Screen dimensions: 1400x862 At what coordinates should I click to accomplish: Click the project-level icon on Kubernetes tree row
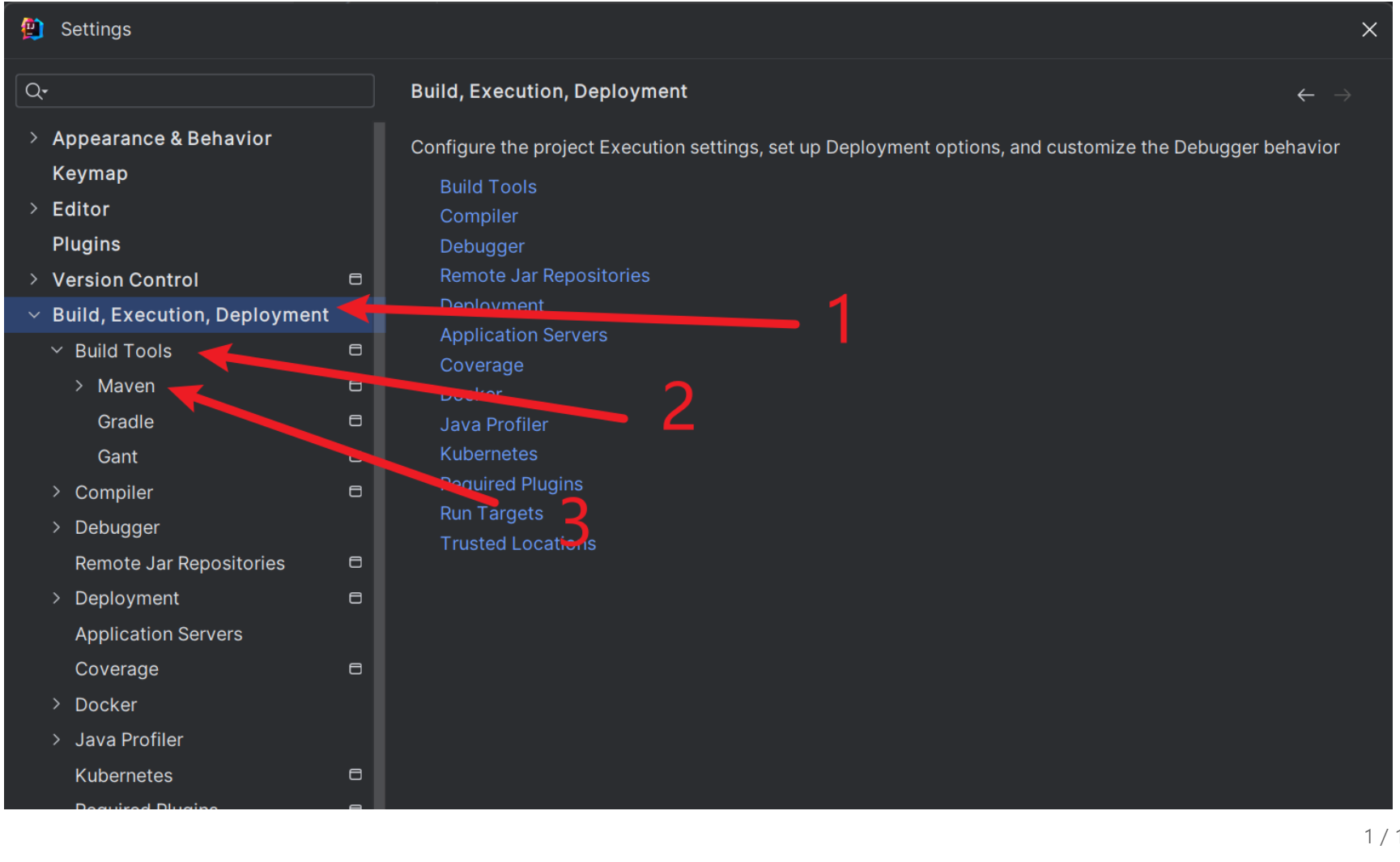coord(355,775)
